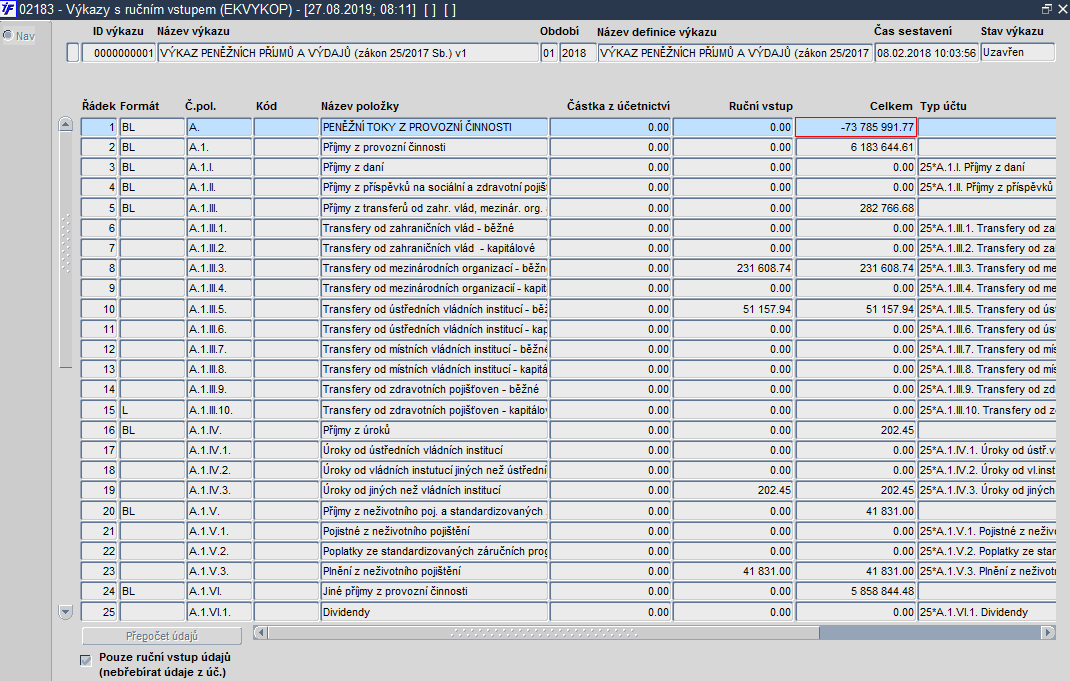This screenshot has width=1070, height=681.
Task: Toggle Pouze ruční vstup údajů checkbox
Action: (x=86, y=660)
